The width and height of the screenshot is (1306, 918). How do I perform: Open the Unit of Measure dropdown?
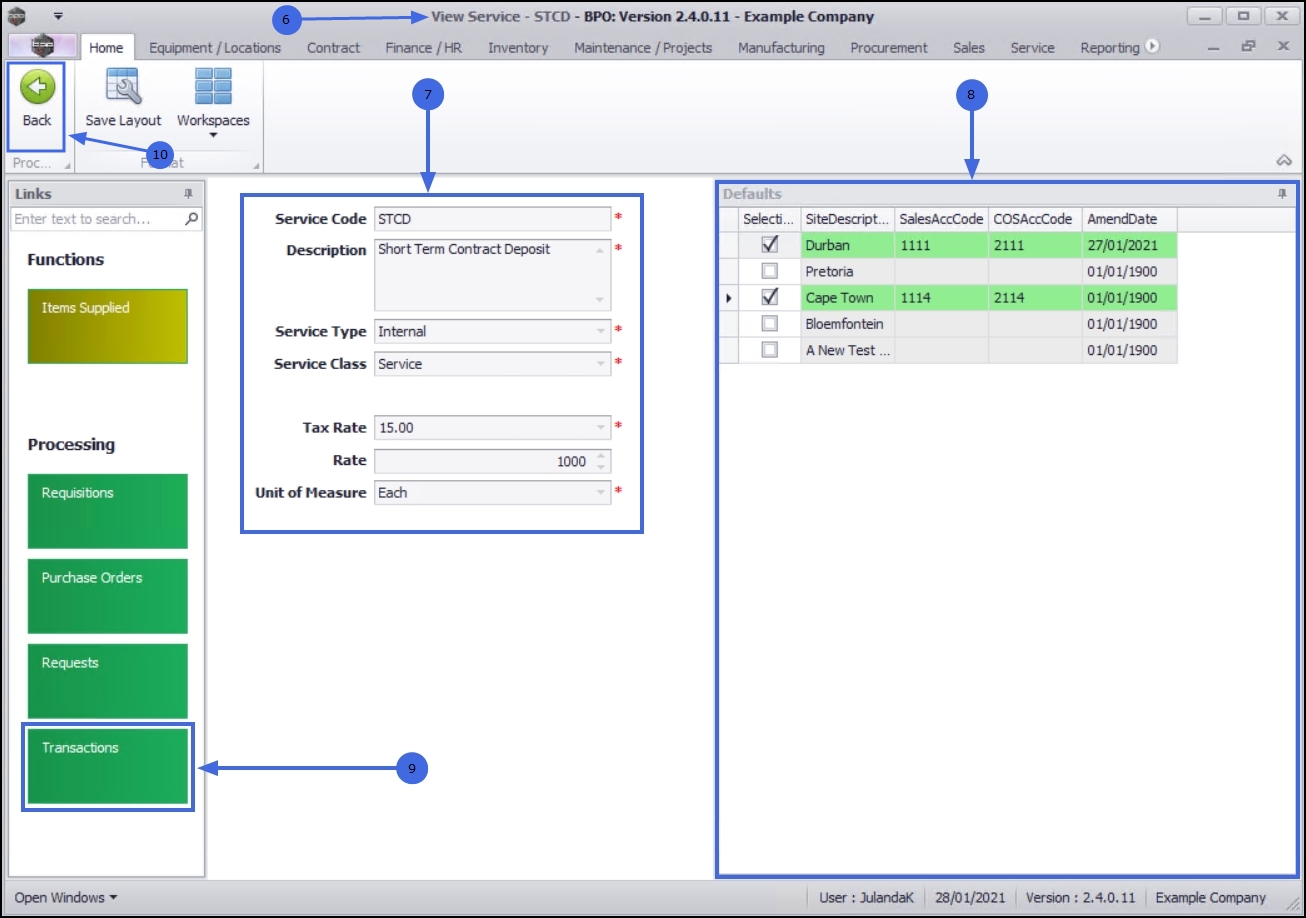click(601, 493)
